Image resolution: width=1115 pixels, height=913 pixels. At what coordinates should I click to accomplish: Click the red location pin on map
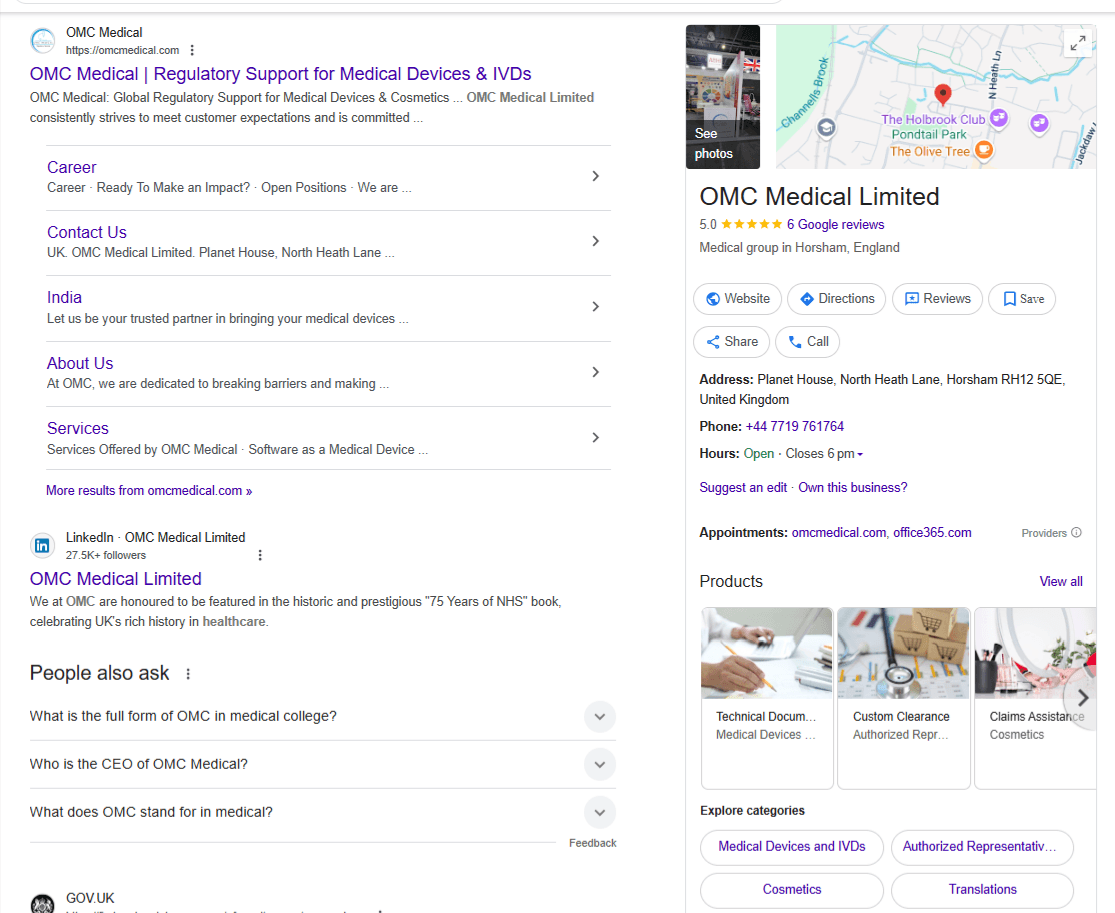click(943, 94)
